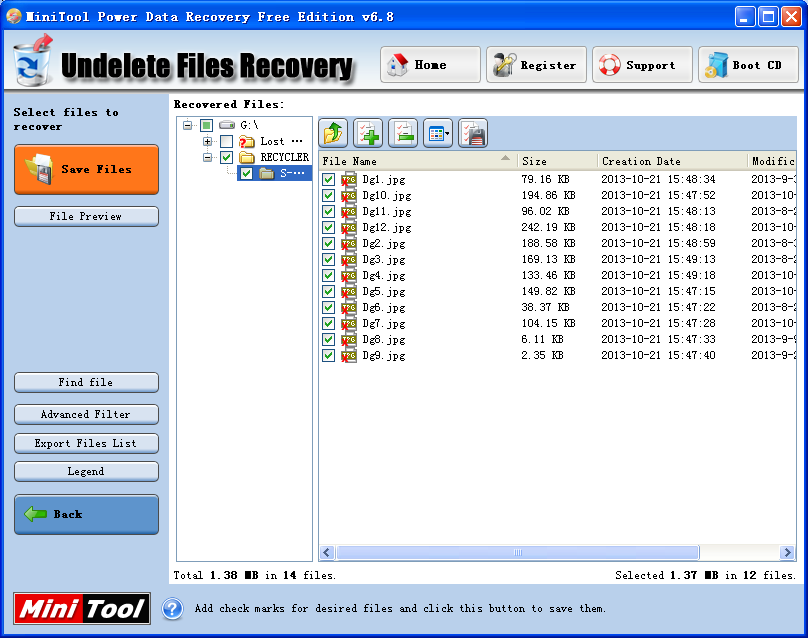Select the Dg8.jpg file row name
The width and height of the screenshot is (808, 638).
click(384, 340)
